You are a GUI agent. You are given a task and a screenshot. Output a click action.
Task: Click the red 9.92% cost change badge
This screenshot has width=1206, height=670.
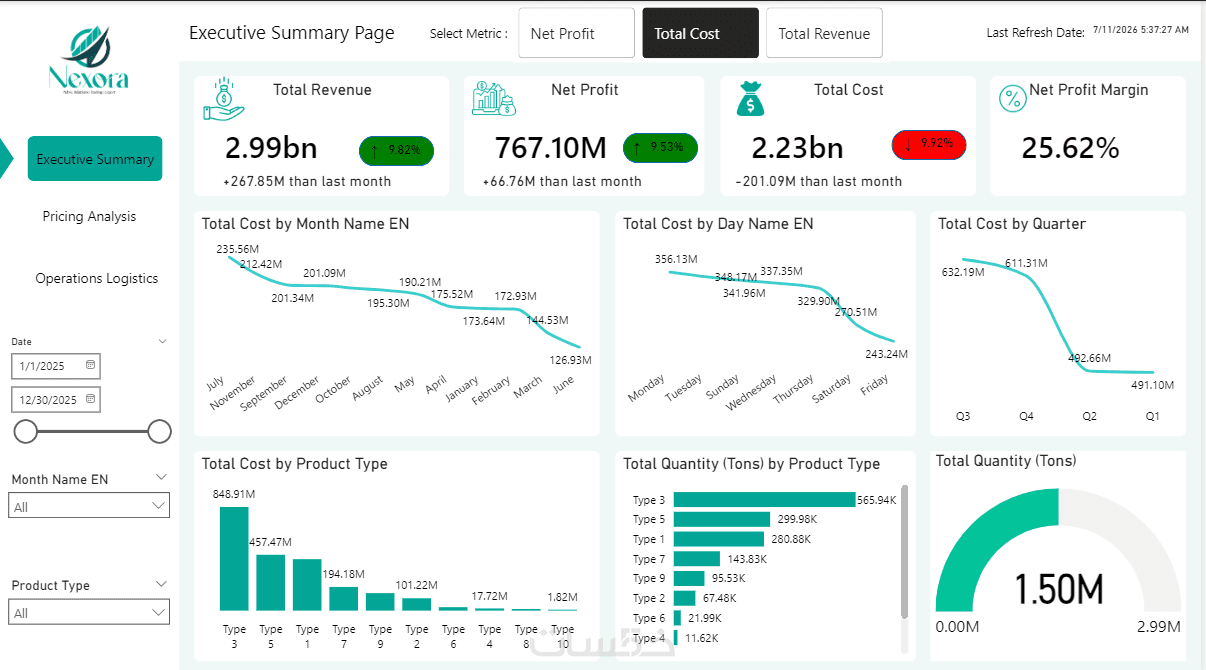pyautogui.click(x=929, y=145)
